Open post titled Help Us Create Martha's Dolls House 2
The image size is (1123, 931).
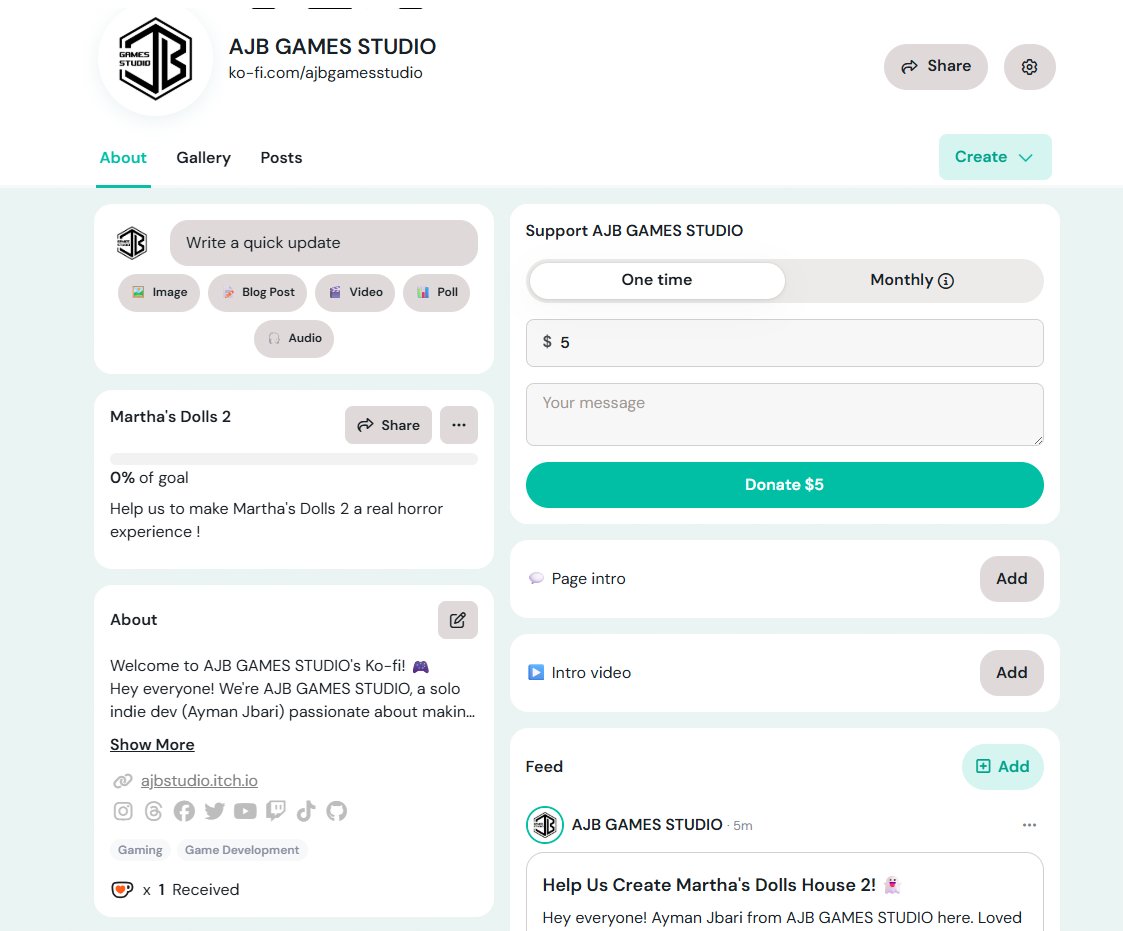pyautogui.click(x=709, y=885)
